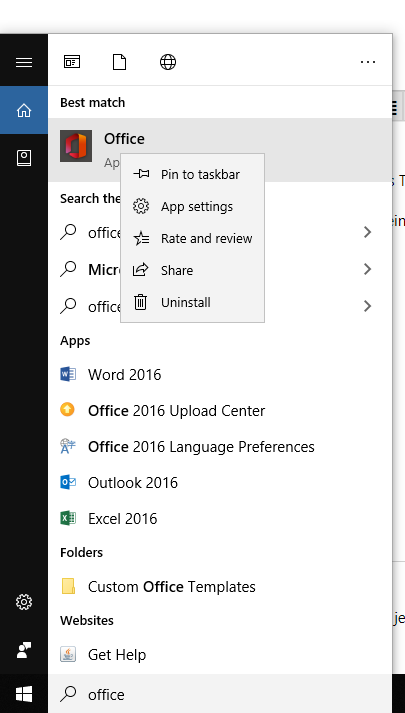
Task: Filter results by Documents icon
Action: click(x=120, y=62)
